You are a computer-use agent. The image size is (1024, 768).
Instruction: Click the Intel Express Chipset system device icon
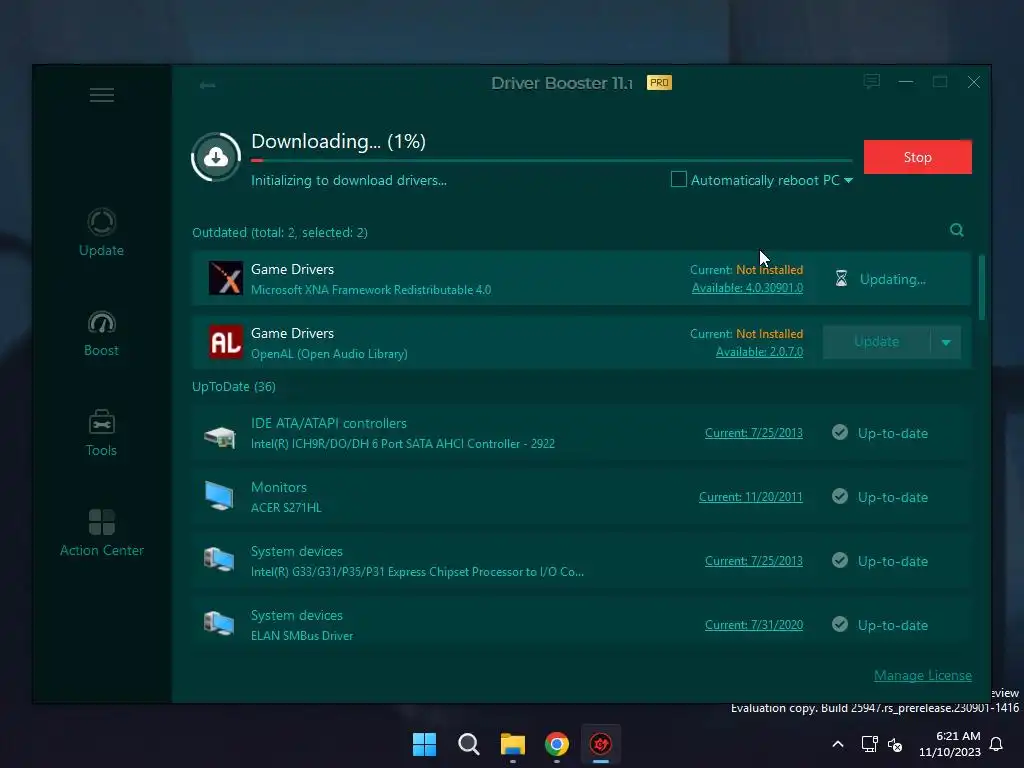219,560
